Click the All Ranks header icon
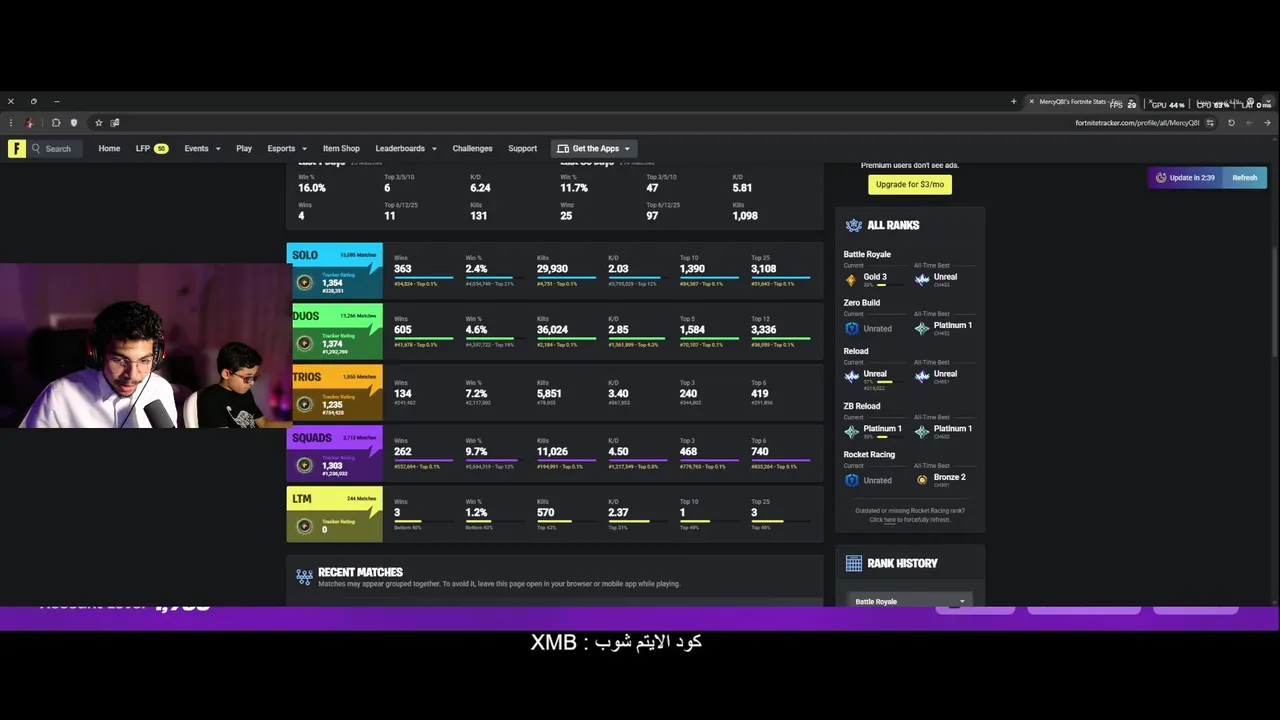This screenshot has height=720, width=1280. tap(854, 225)
